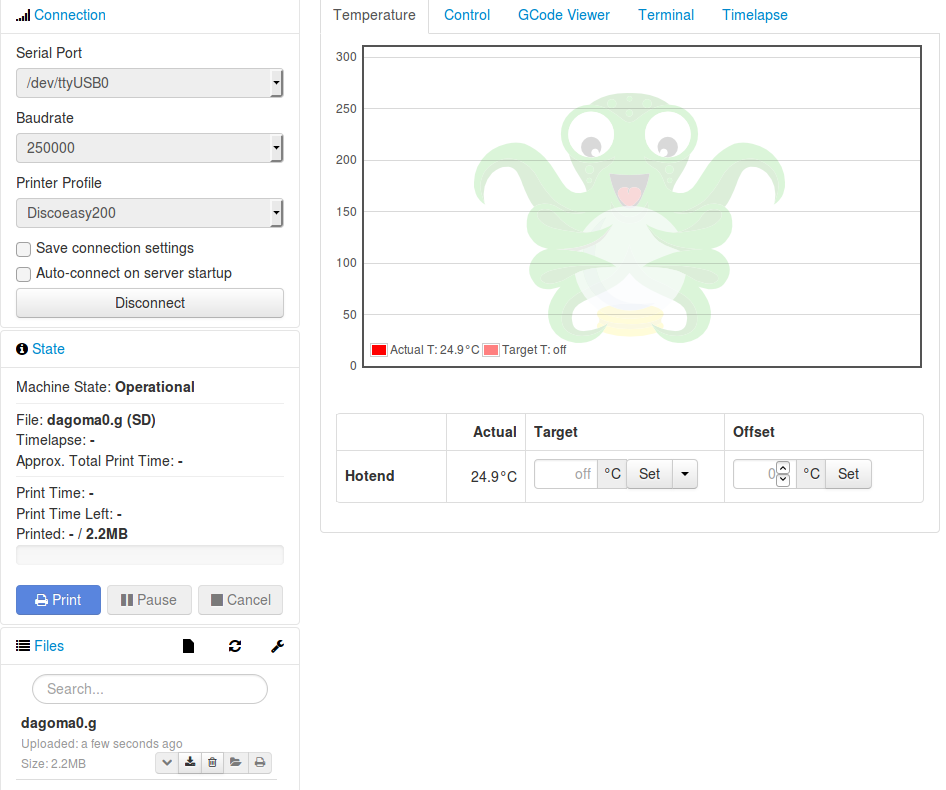Viewport: 946px width, 790px height.
Task: Refresh the file list with the sync icon
Action: point(235,646)
